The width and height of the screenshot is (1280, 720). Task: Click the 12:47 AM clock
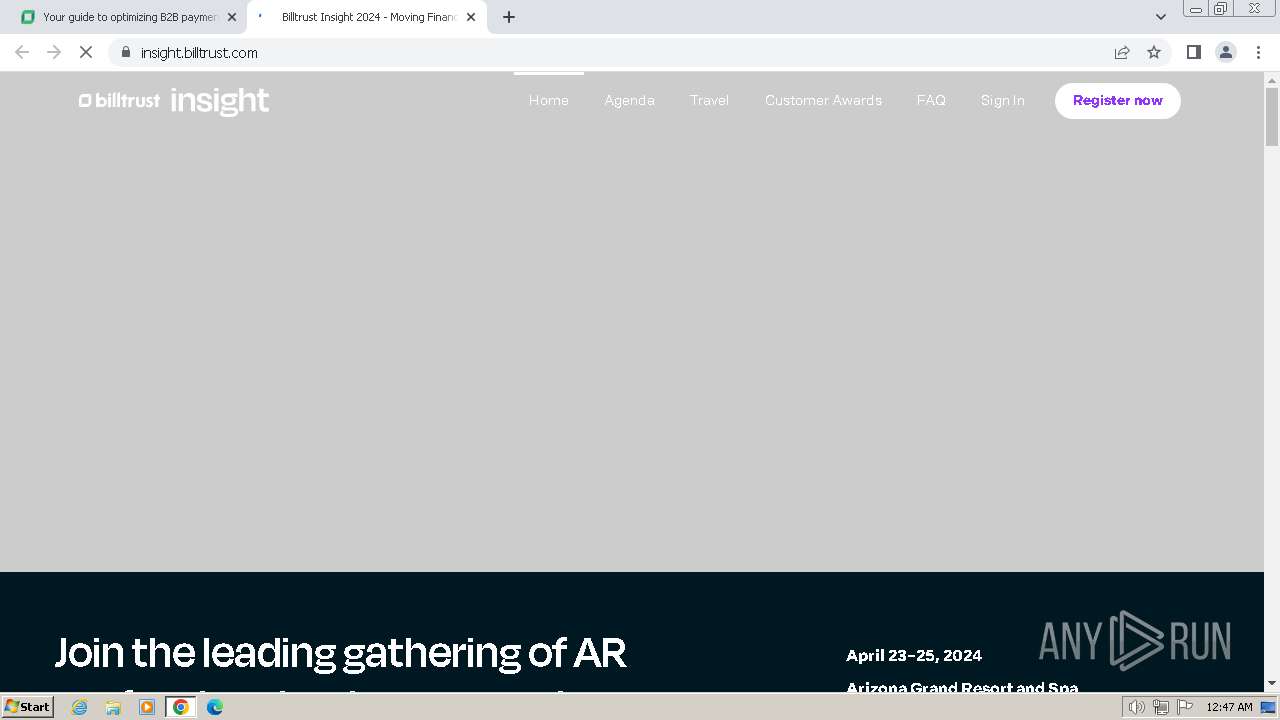[x=1229, y=707]
